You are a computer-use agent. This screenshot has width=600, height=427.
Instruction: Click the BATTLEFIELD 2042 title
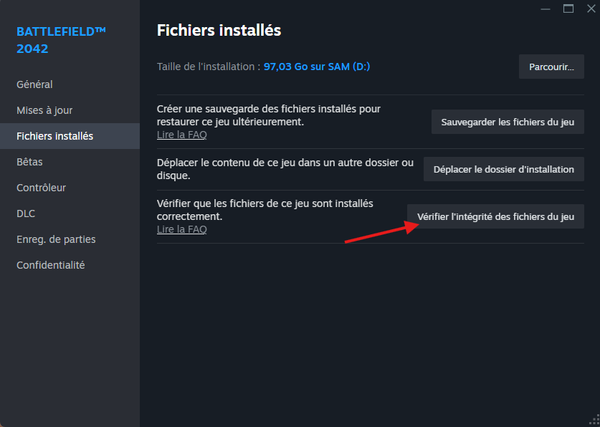coord(61,40)
